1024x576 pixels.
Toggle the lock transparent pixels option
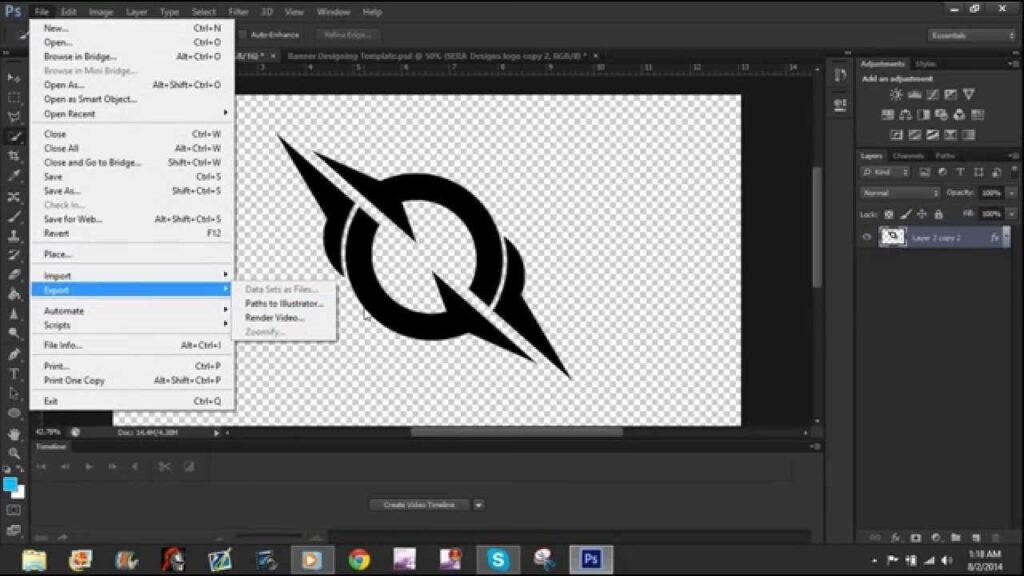[x=889, y=214]
